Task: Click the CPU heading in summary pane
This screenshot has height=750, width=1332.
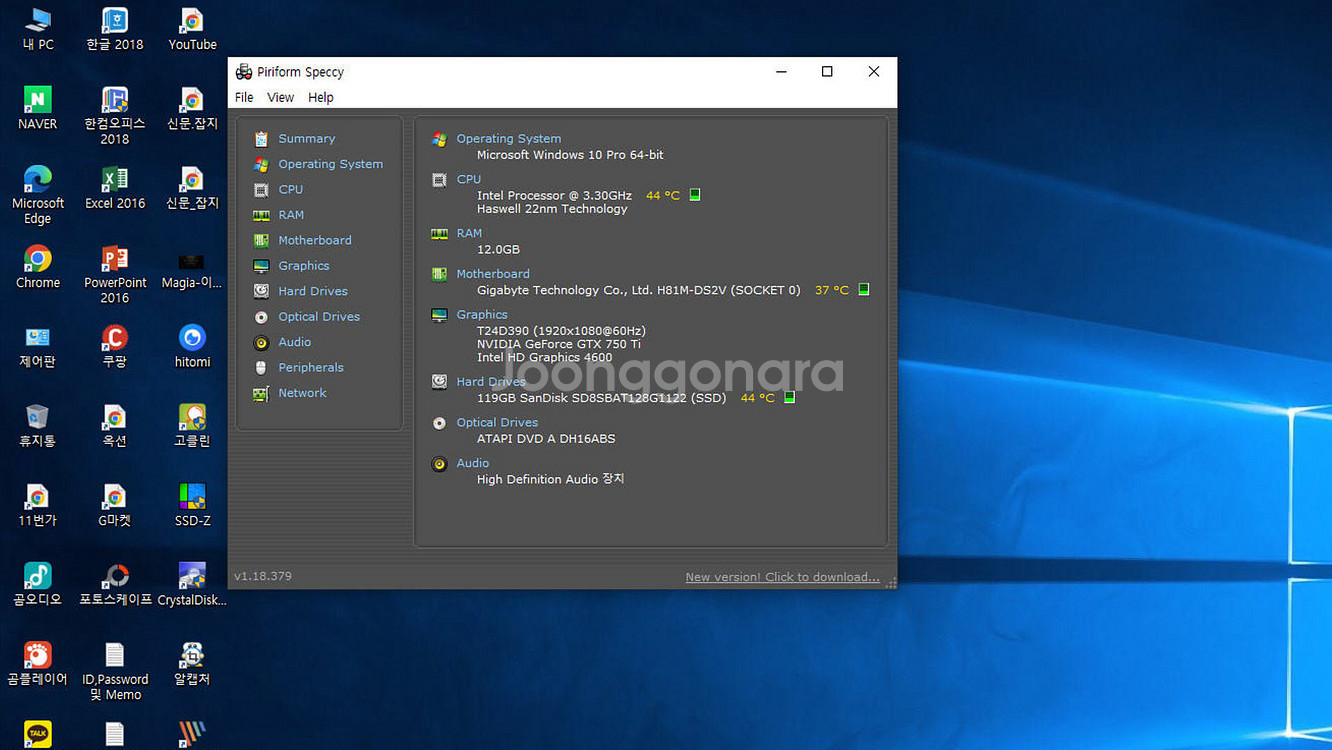Action: click(x=468, y=179)
